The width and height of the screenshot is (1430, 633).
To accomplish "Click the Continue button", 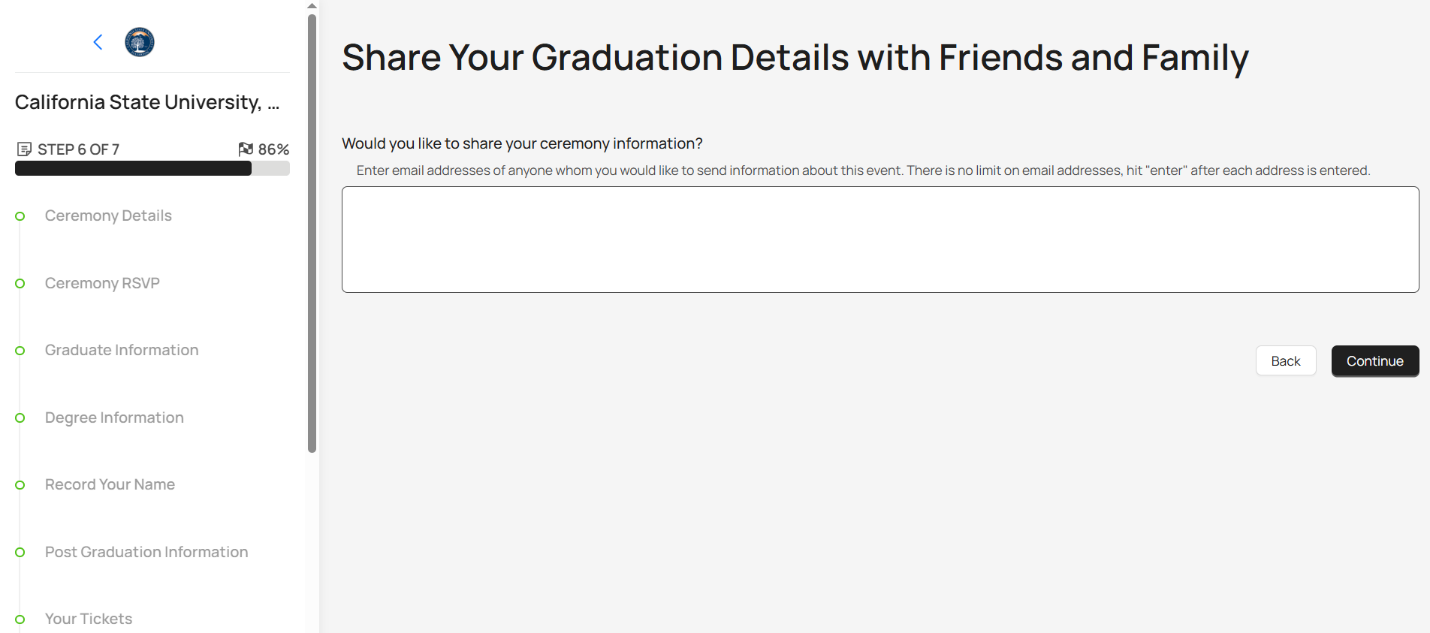I will 1374,360.
